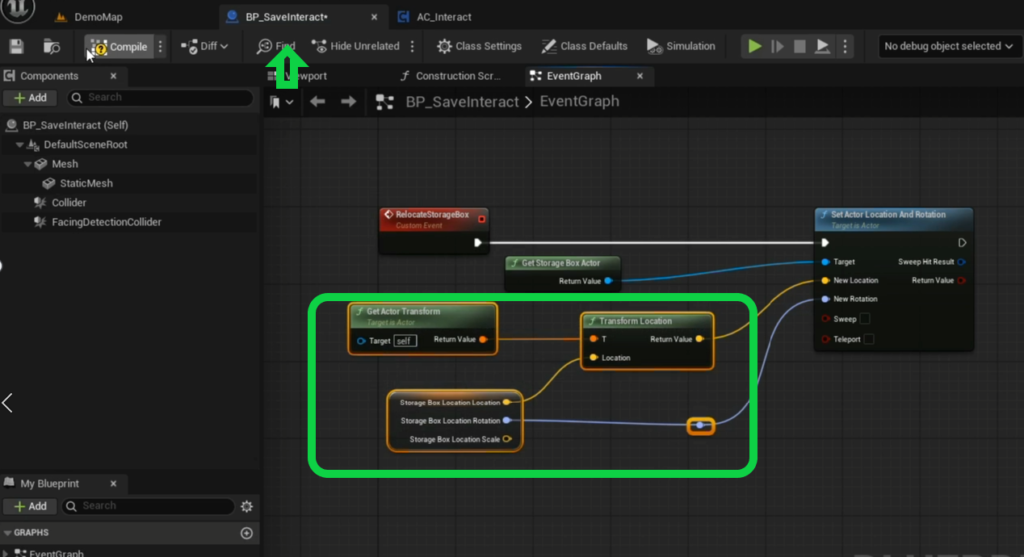
Task: Select Collider component
Action: [69, 202]
